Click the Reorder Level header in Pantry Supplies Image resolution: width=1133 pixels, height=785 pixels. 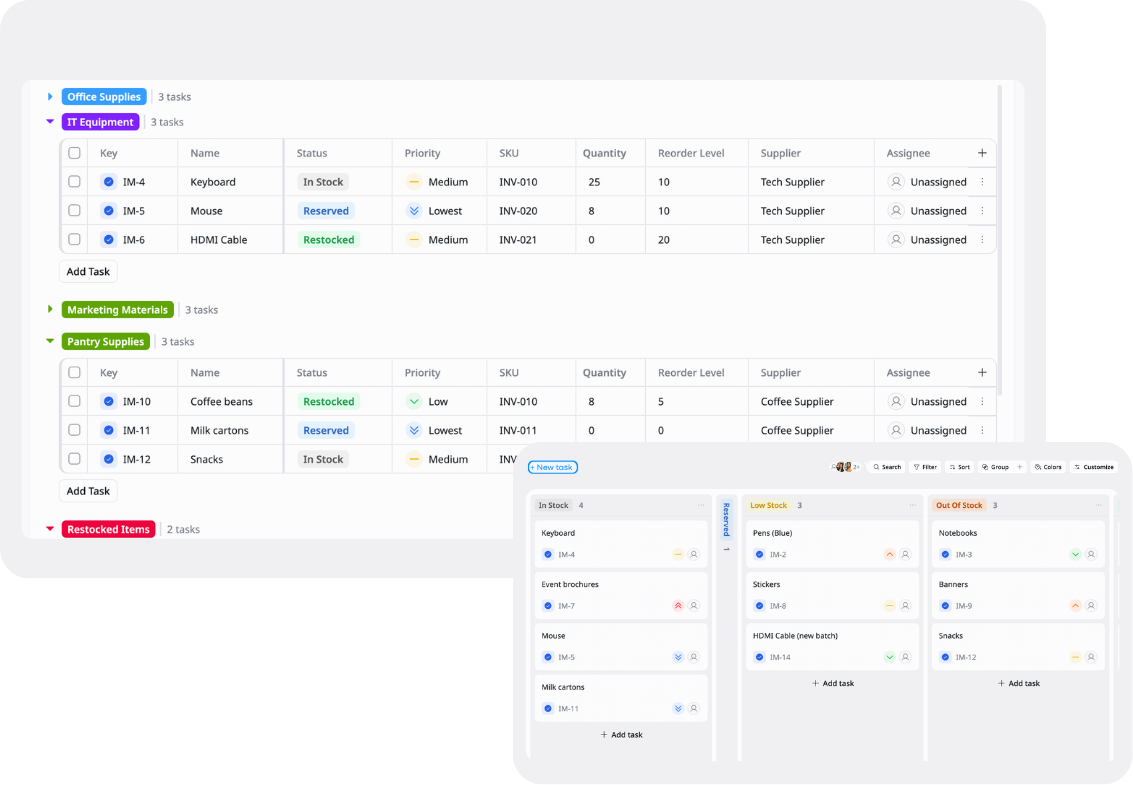point(691,372)
